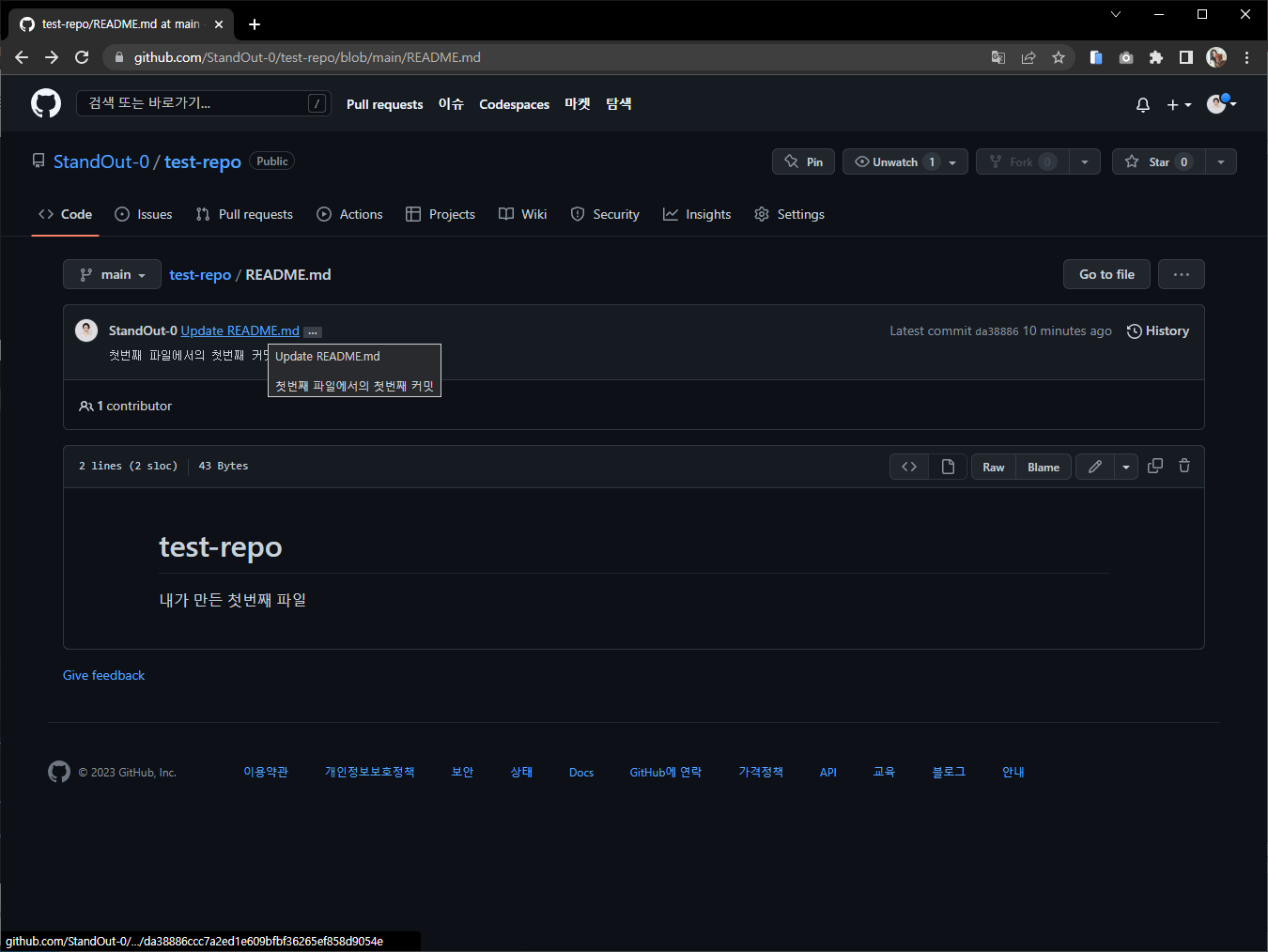Open a new browser tab
The width and height of the screenshot is (1268, 952).
click(x=255, y=24)
